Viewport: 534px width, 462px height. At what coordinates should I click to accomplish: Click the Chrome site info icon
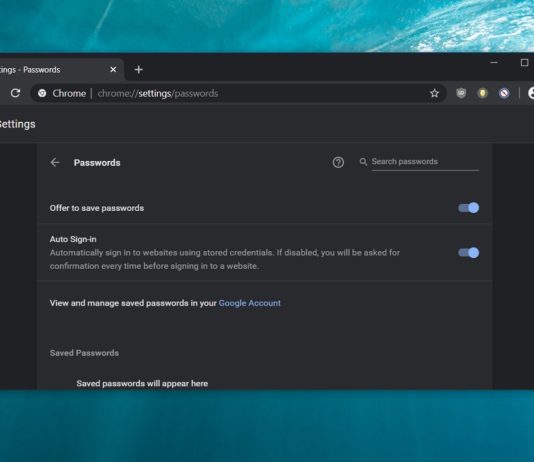42,93
